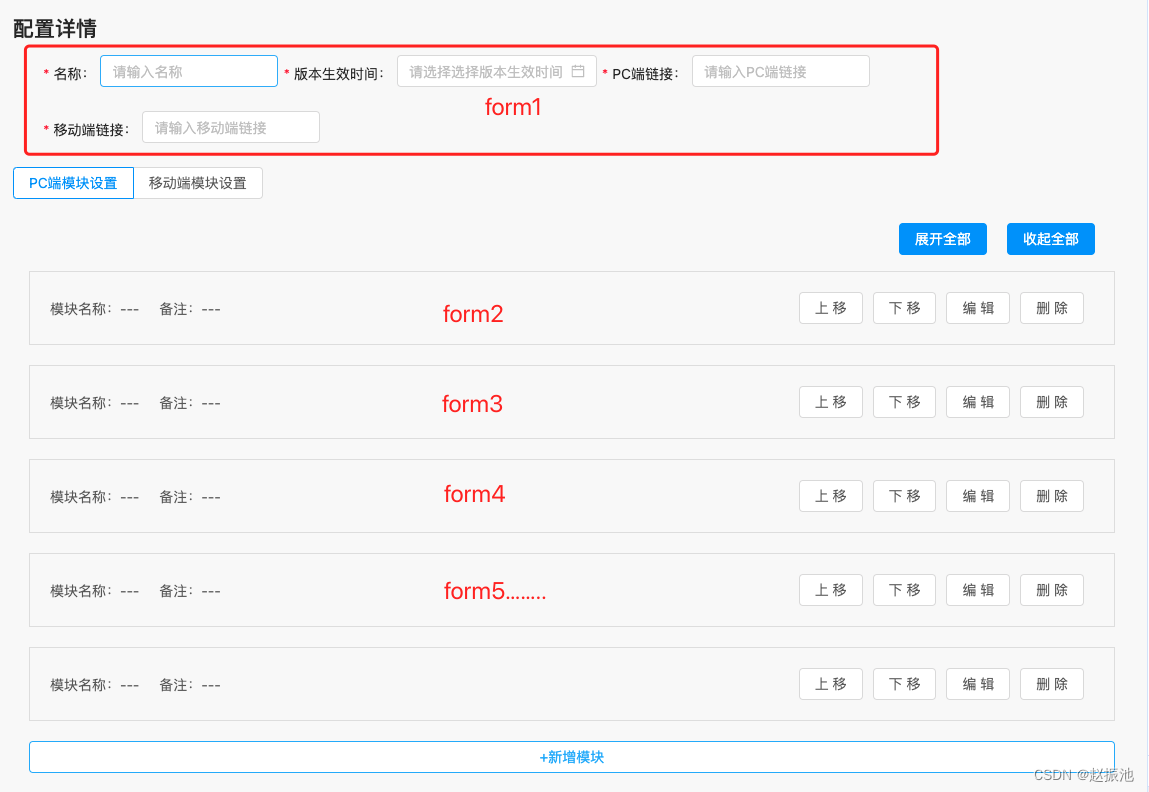Click the 收起全部 button
Image resolution: width=1149 pixels, height=792 pixels.
click(1050, 239)
